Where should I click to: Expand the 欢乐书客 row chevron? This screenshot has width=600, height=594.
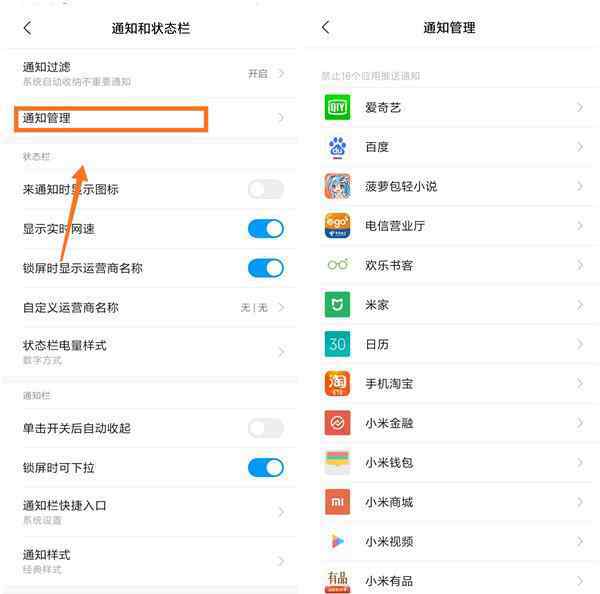pos(580,265)
